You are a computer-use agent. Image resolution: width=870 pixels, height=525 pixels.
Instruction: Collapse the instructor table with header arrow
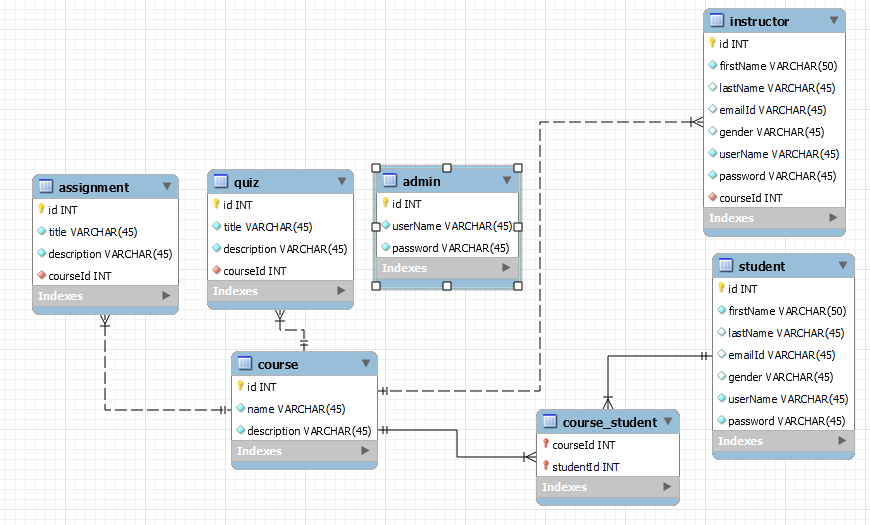833,20
